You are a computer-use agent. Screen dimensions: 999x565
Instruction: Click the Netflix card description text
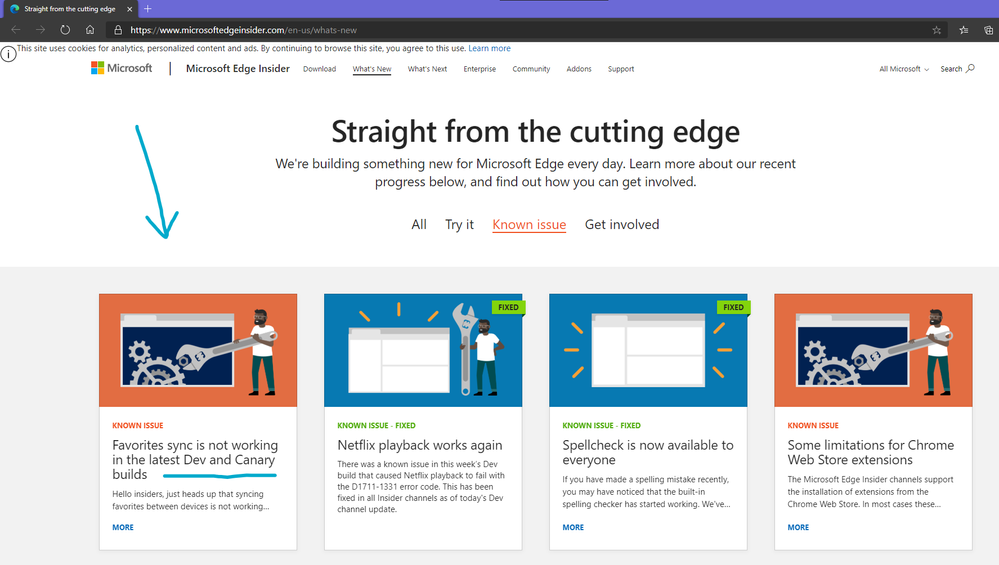(421, 487)
